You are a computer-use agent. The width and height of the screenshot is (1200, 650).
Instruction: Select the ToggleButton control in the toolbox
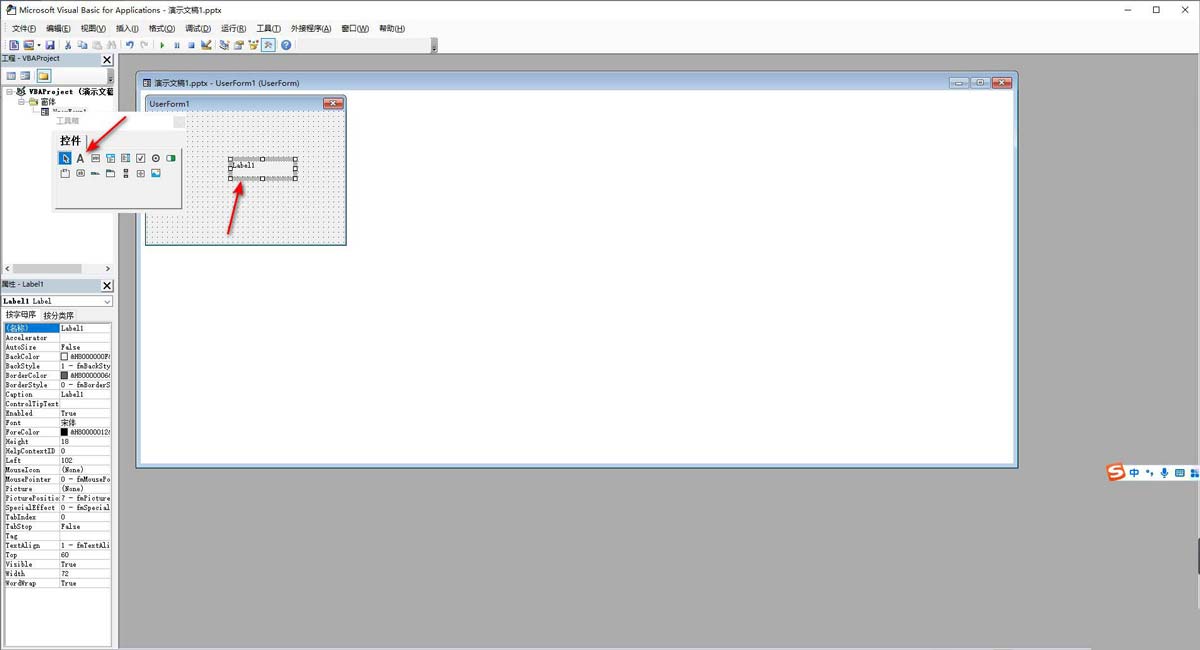pos(171,158)
